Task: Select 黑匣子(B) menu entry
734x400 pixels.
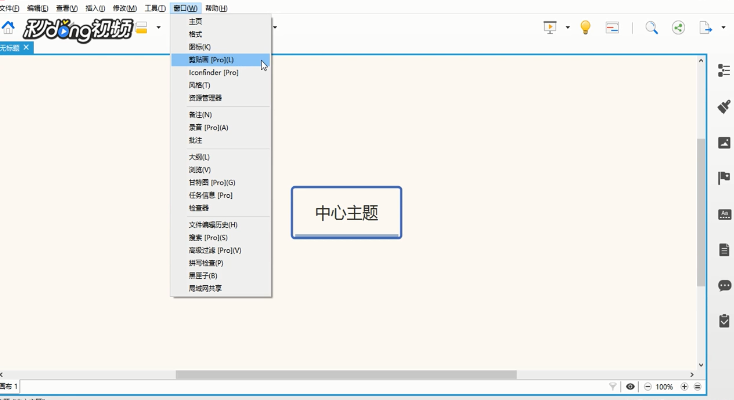Action: click(220, 275)
